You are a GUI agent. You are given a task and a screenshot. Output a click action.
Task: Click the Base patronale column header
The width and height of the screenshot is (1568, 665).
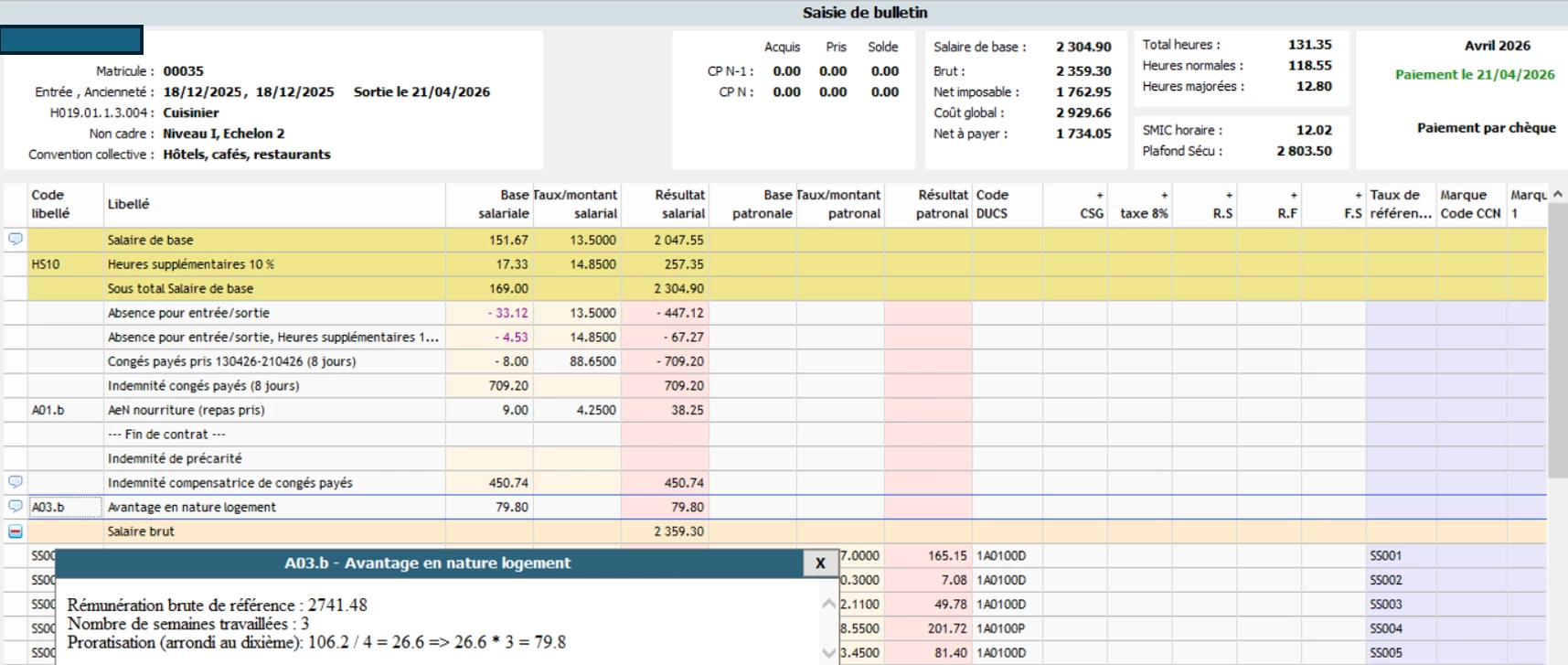752,204
